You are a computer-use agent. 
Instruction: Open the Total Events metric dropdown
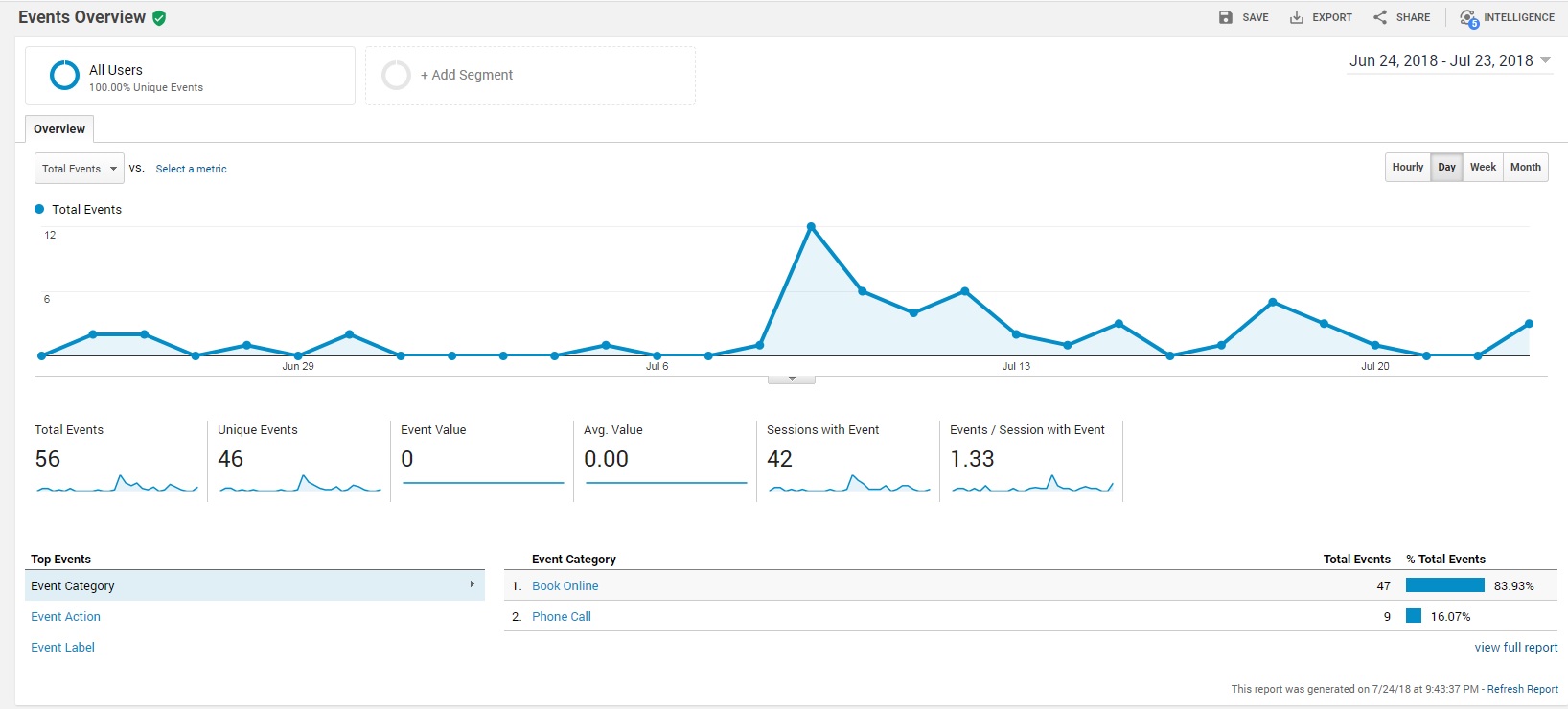click(x=80, y=169)
